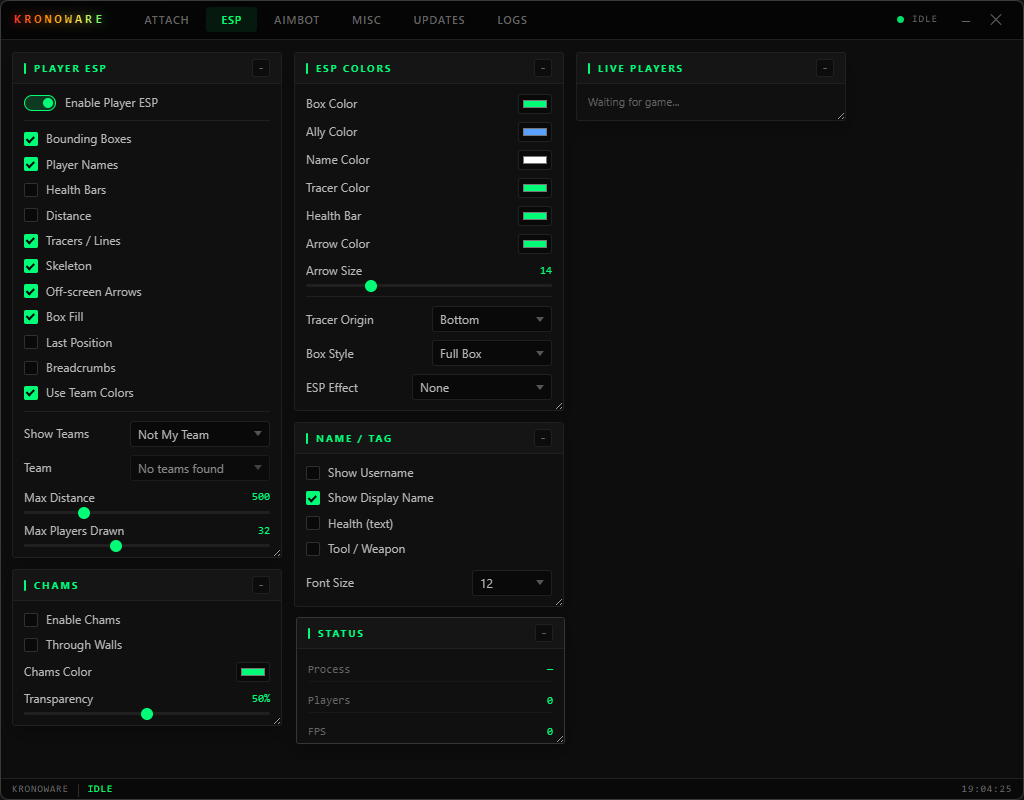Click the Max Distance value 500
1024x800 pixels.
point(261,497)
